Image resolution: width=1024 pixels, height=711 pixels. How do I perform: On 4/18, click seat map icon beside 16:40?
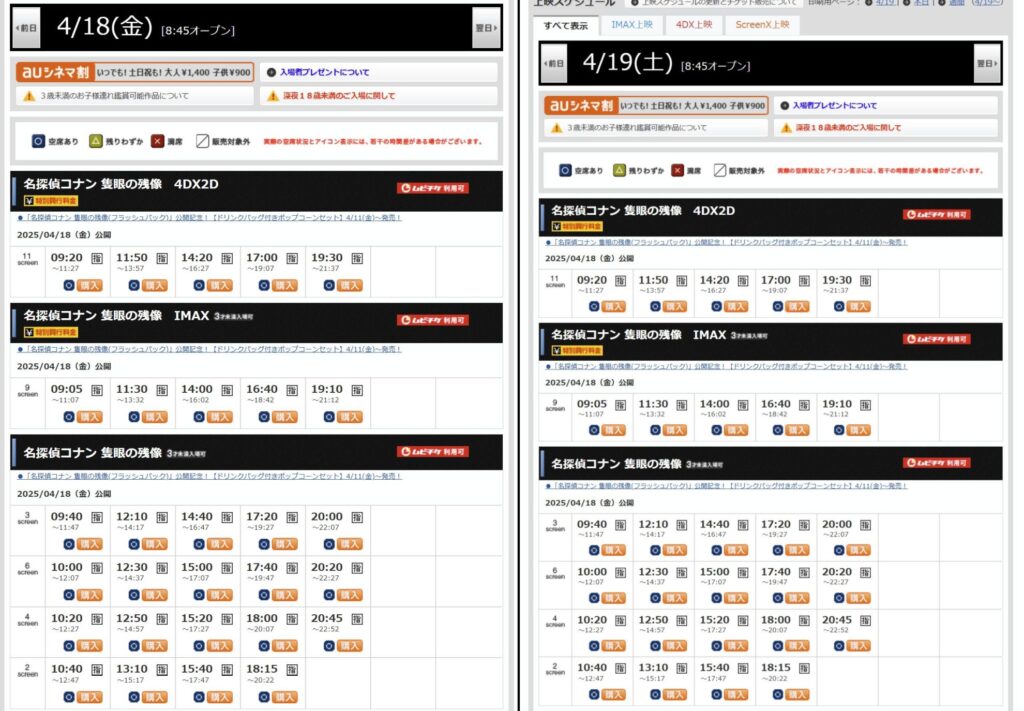tap(292, 390)
